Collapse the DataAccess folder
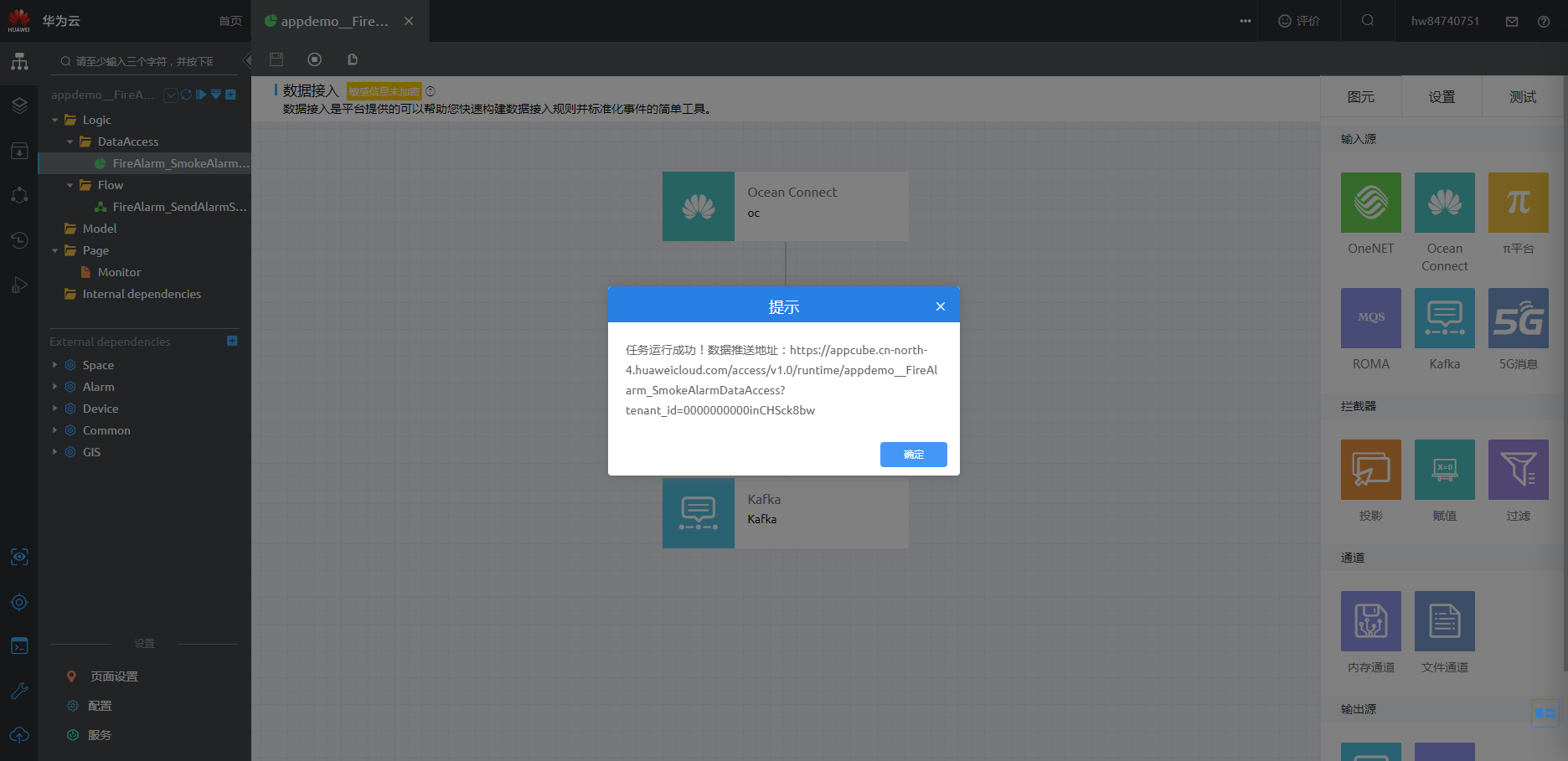1568x761 pixels. (70, 141)
